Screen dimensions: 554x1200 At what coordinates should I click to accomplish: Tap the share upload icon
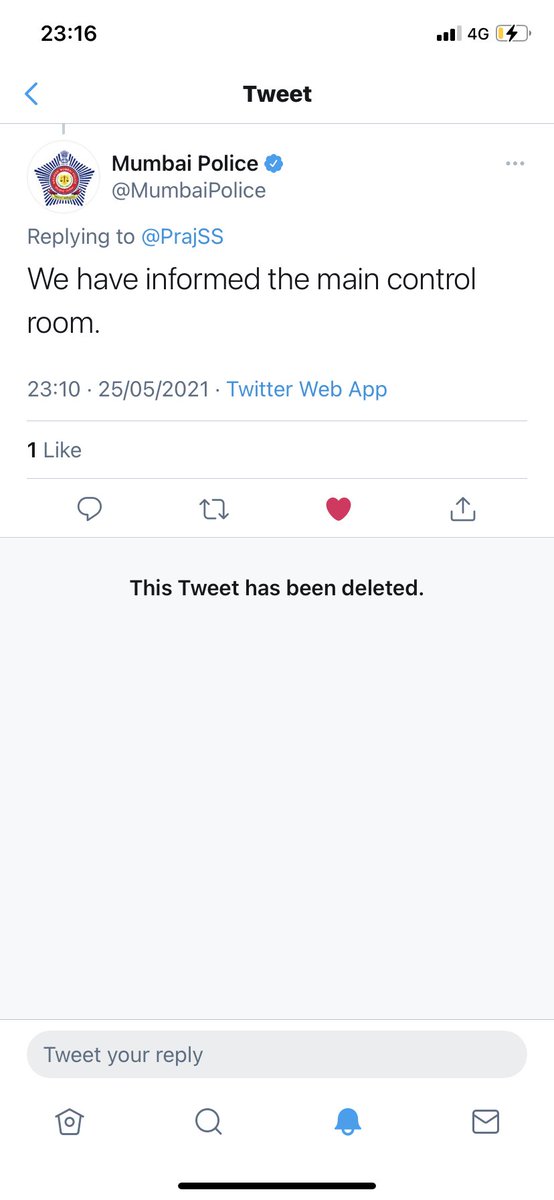(x=462, y=509)
